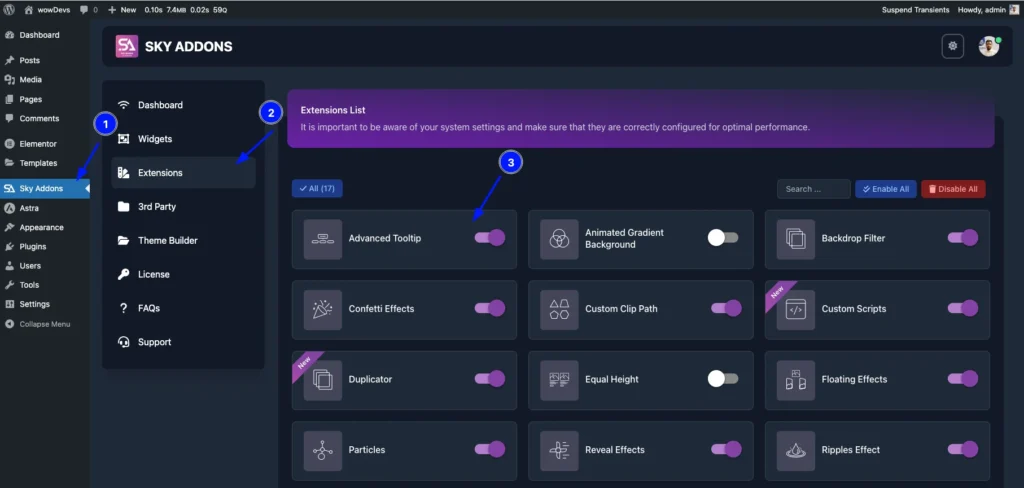Viewport: 1024px width, 488px height.
Task: Open the New content menu in the admin bar
Action: pos(122,10)
